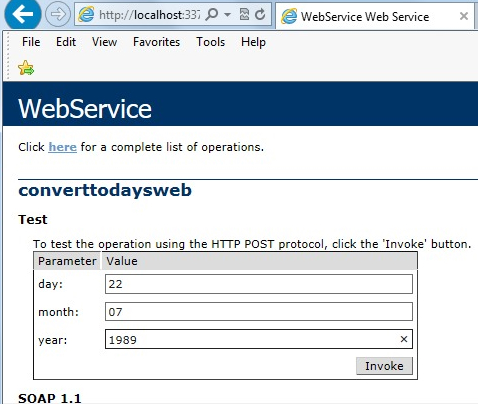478x404 pixels.
Task: Click the WebService banner title
Action: [85, 109]
